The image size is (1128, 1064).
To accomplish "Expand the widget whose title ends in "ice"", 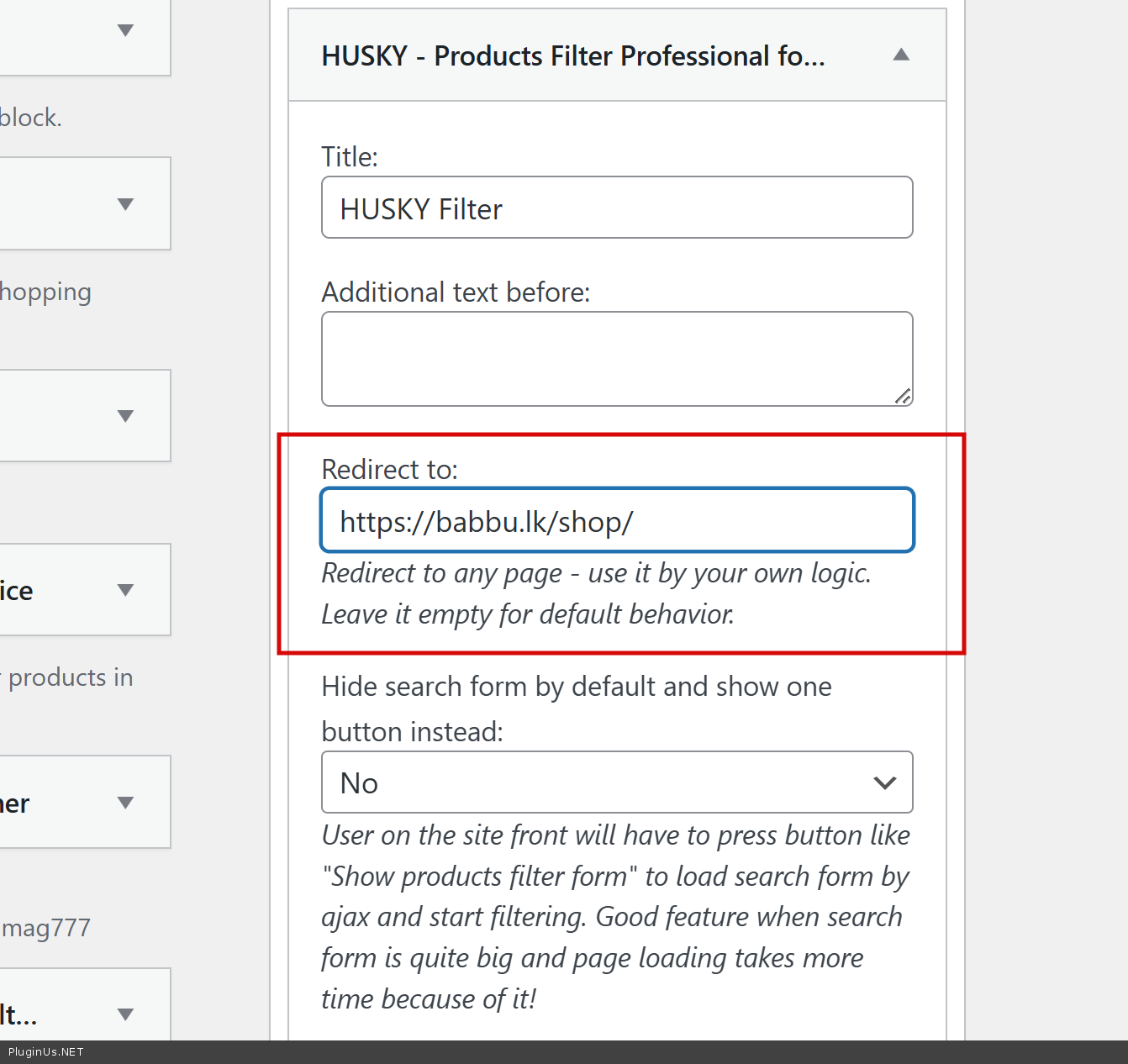I will (126, 590).
